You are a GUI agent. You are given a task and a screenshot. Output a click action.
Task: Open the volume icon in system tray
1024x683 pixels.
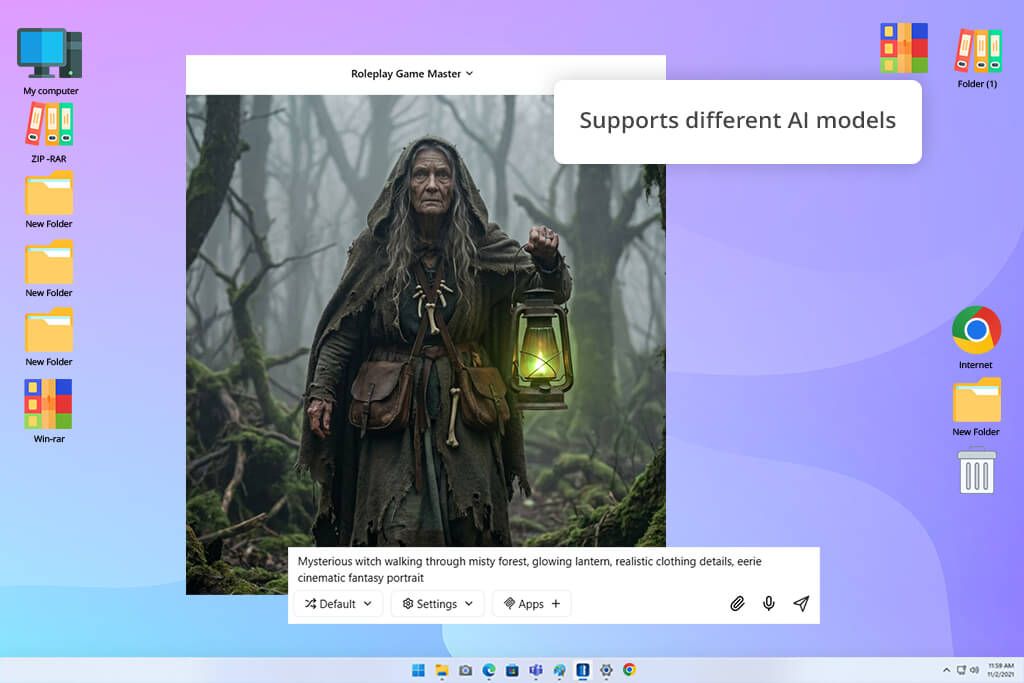[974, 670]
